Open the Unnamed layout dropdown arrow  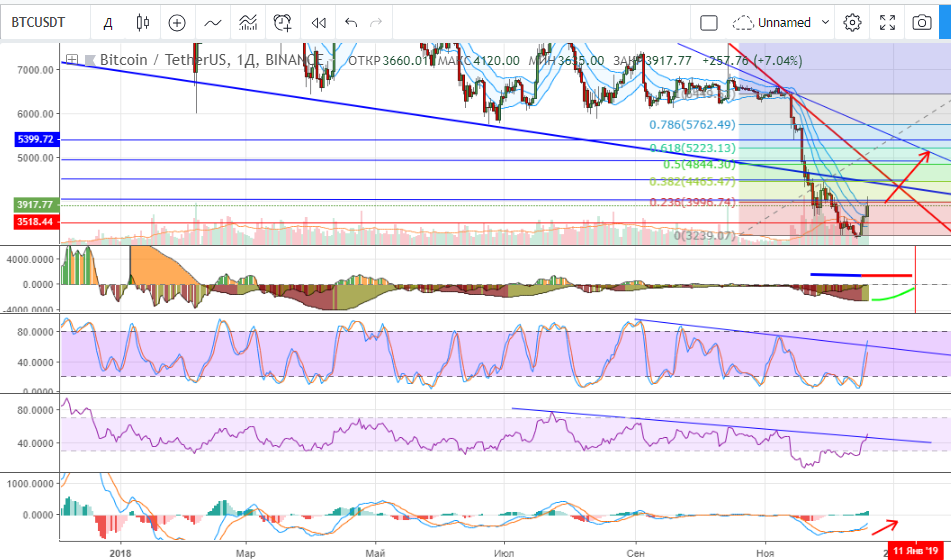pyautogui.click(x=825, y=22)
